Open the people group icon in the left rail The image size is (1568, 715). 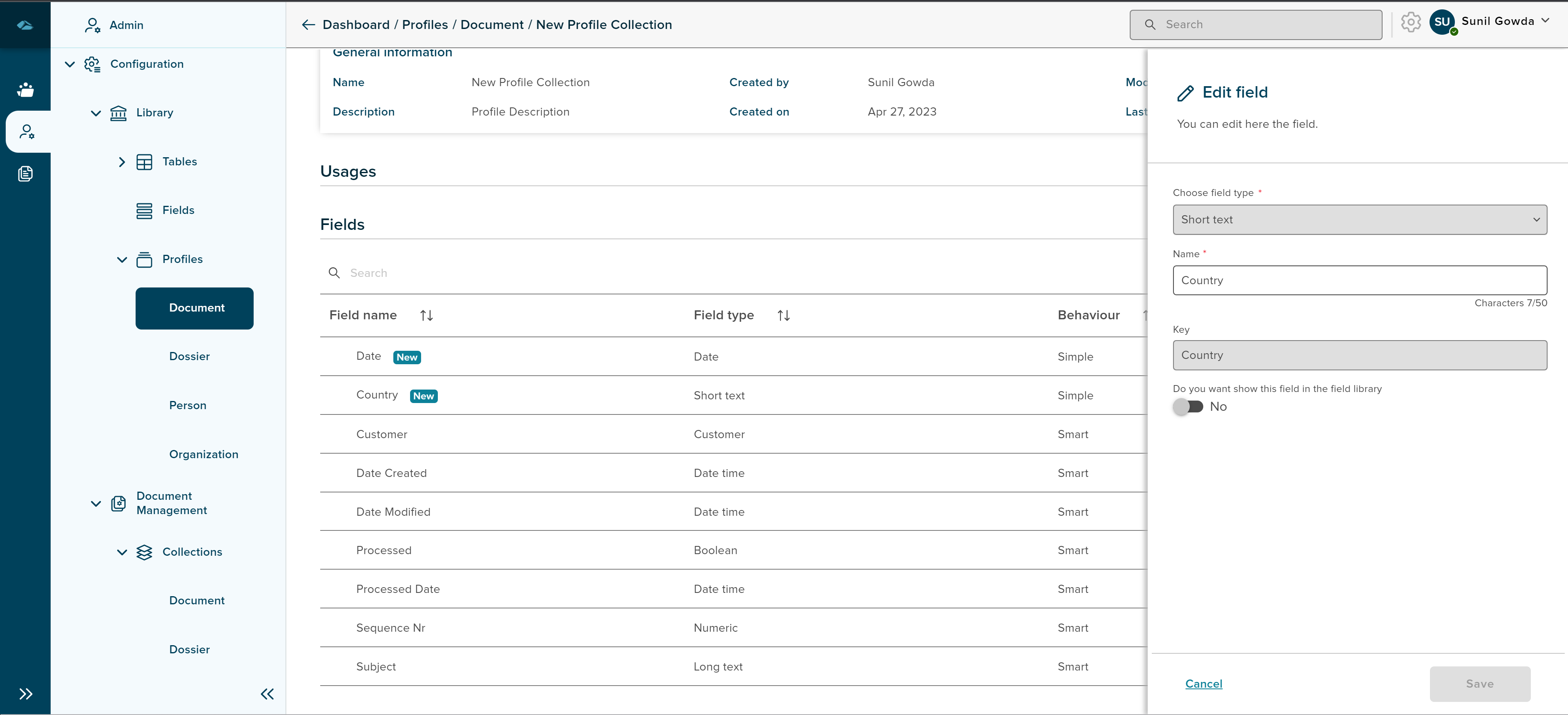click(26, 89)
